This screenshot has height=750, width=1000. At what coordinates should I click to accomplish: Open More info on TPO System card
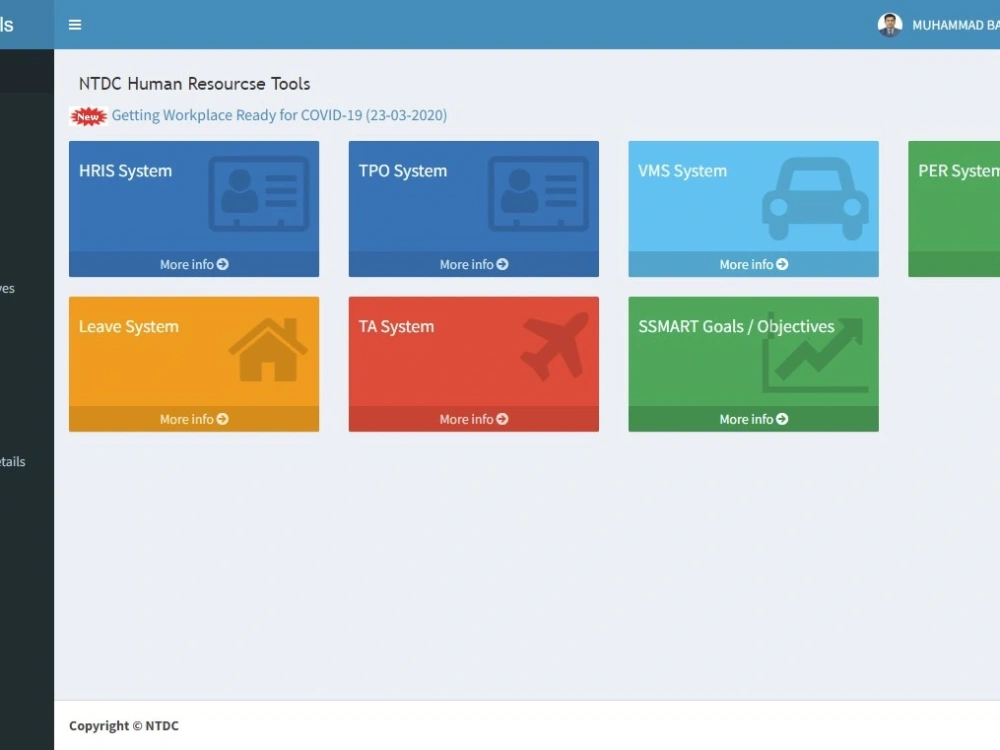474,264
